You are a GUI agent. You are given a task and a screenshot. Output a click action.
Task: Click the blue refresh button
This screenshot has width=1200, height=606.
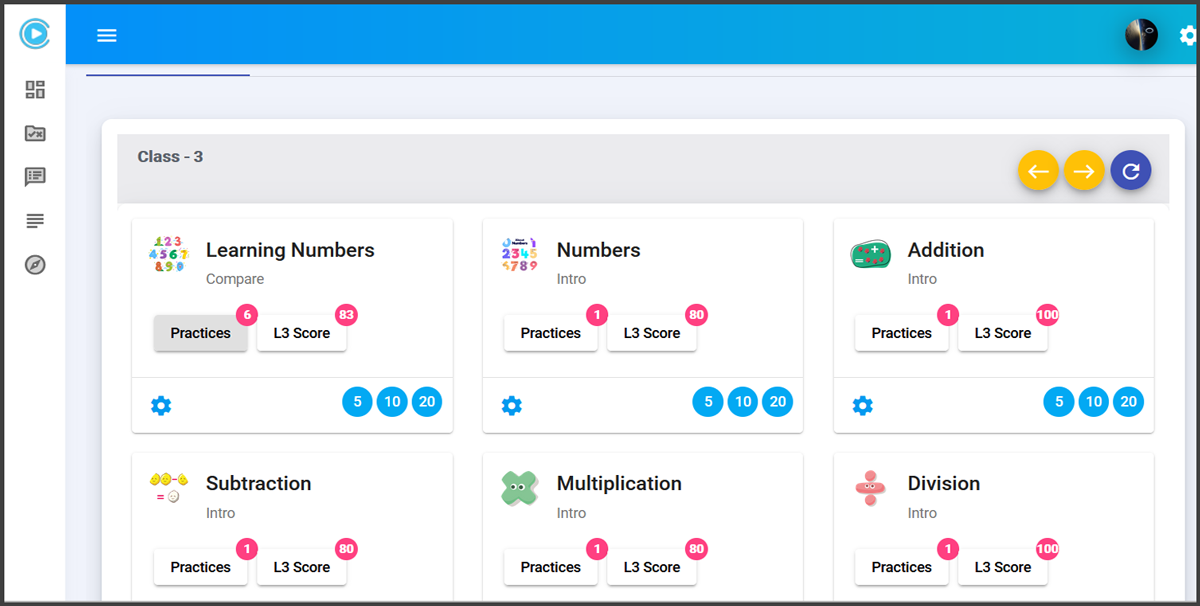[1130, 171]
